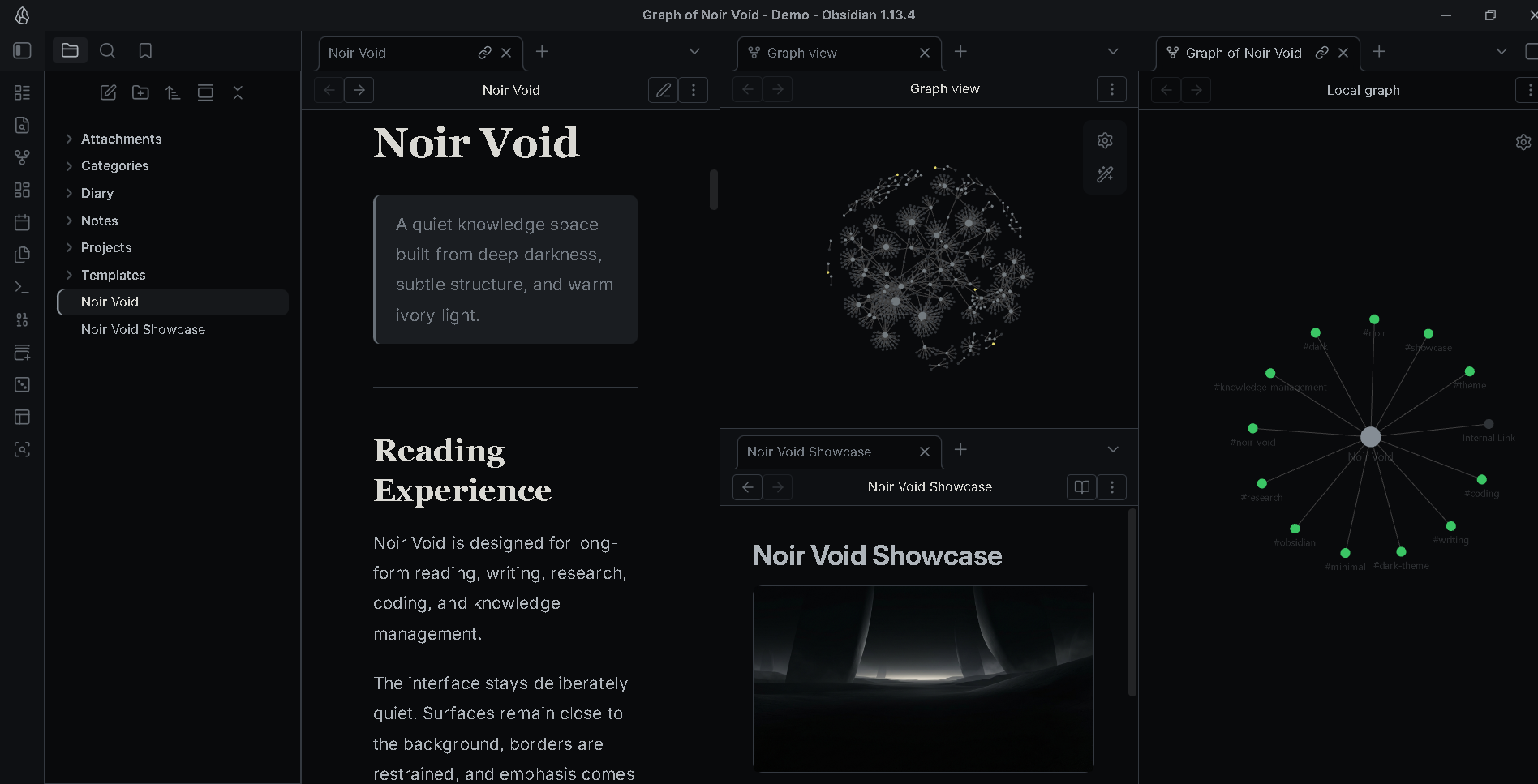
Task: Open the file explorer sort order menu
Action: pos(173,92)
